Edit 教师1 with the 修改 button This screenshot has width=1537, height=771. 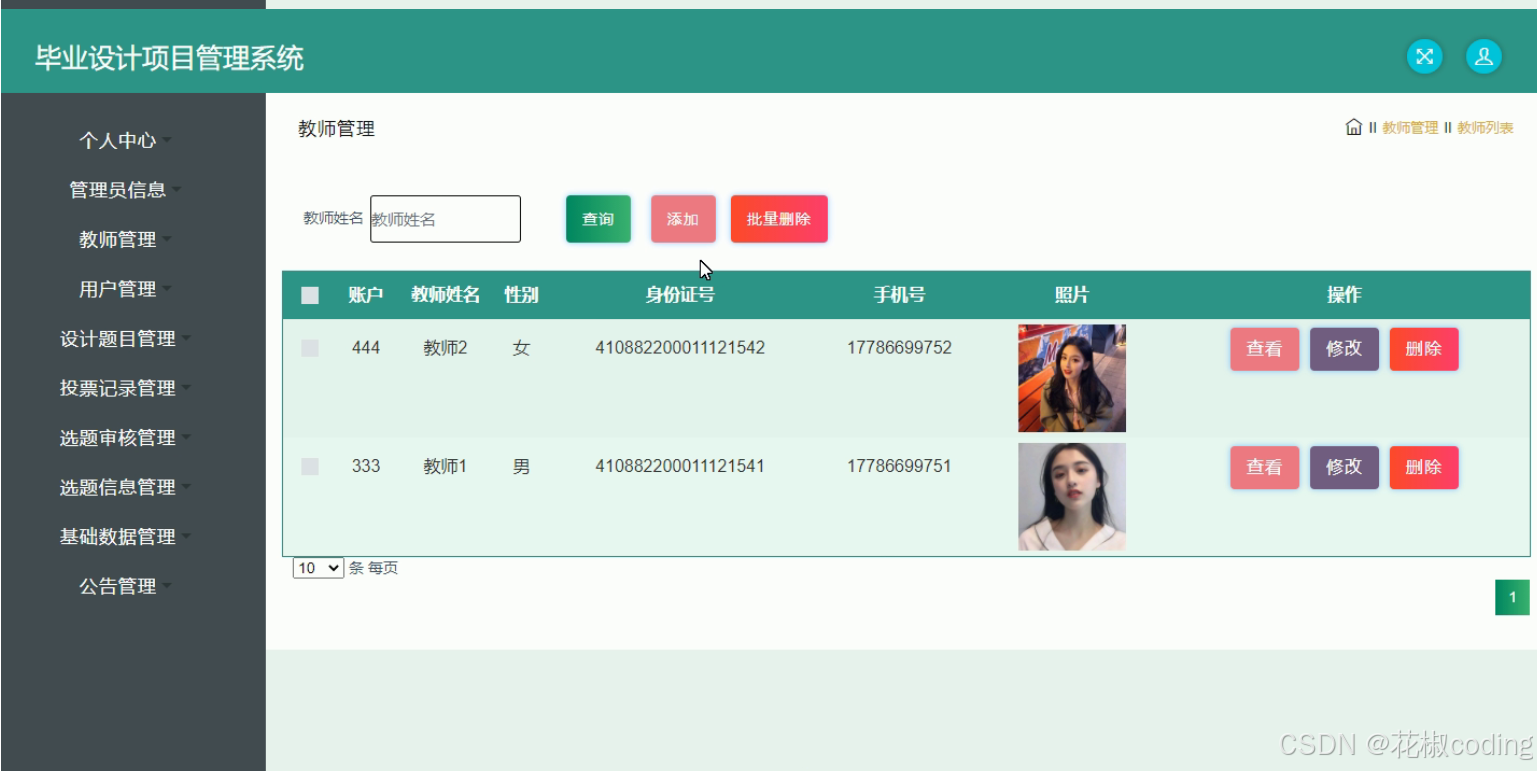tap(1344, 467)
